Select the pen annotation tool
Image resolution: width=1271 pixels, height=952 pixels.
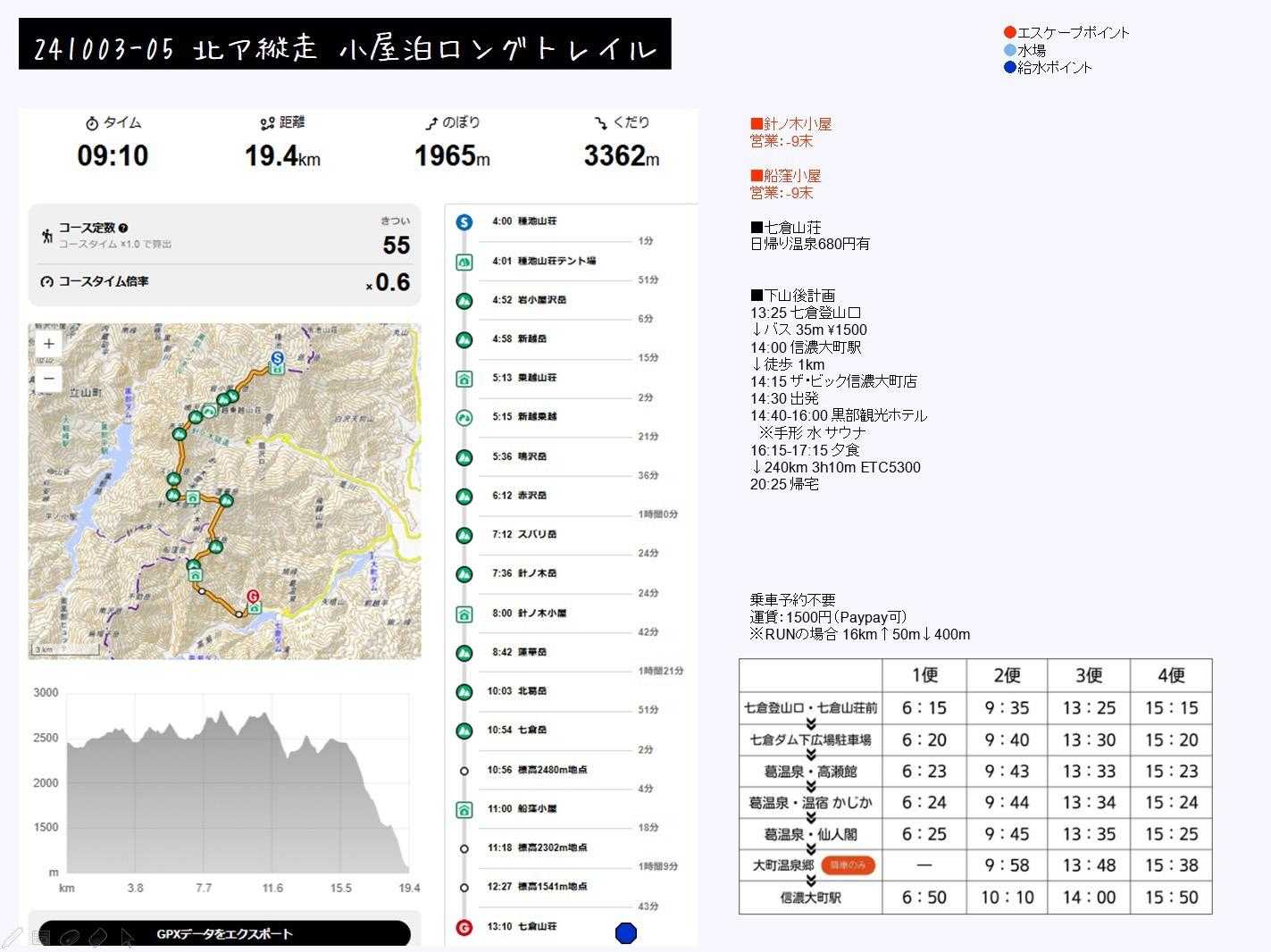13,937
